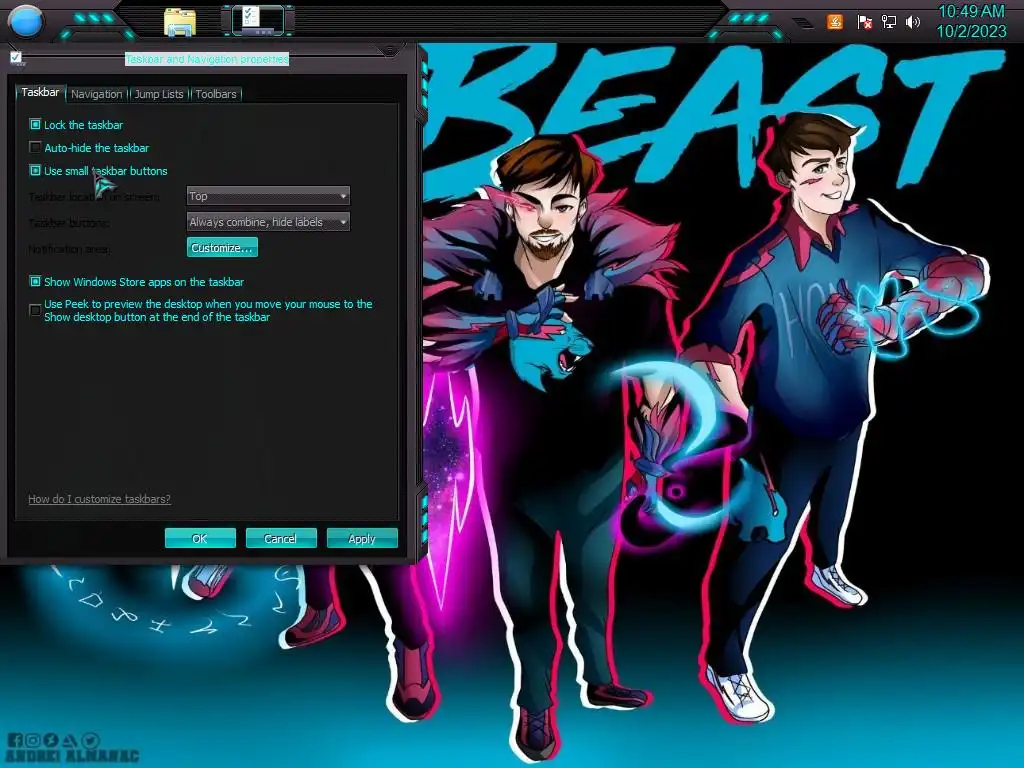Open the 'Always combine, hide labels' dropdown
Image resolution: width=1024 pixels, height=768 pixels.
point(268,222)
